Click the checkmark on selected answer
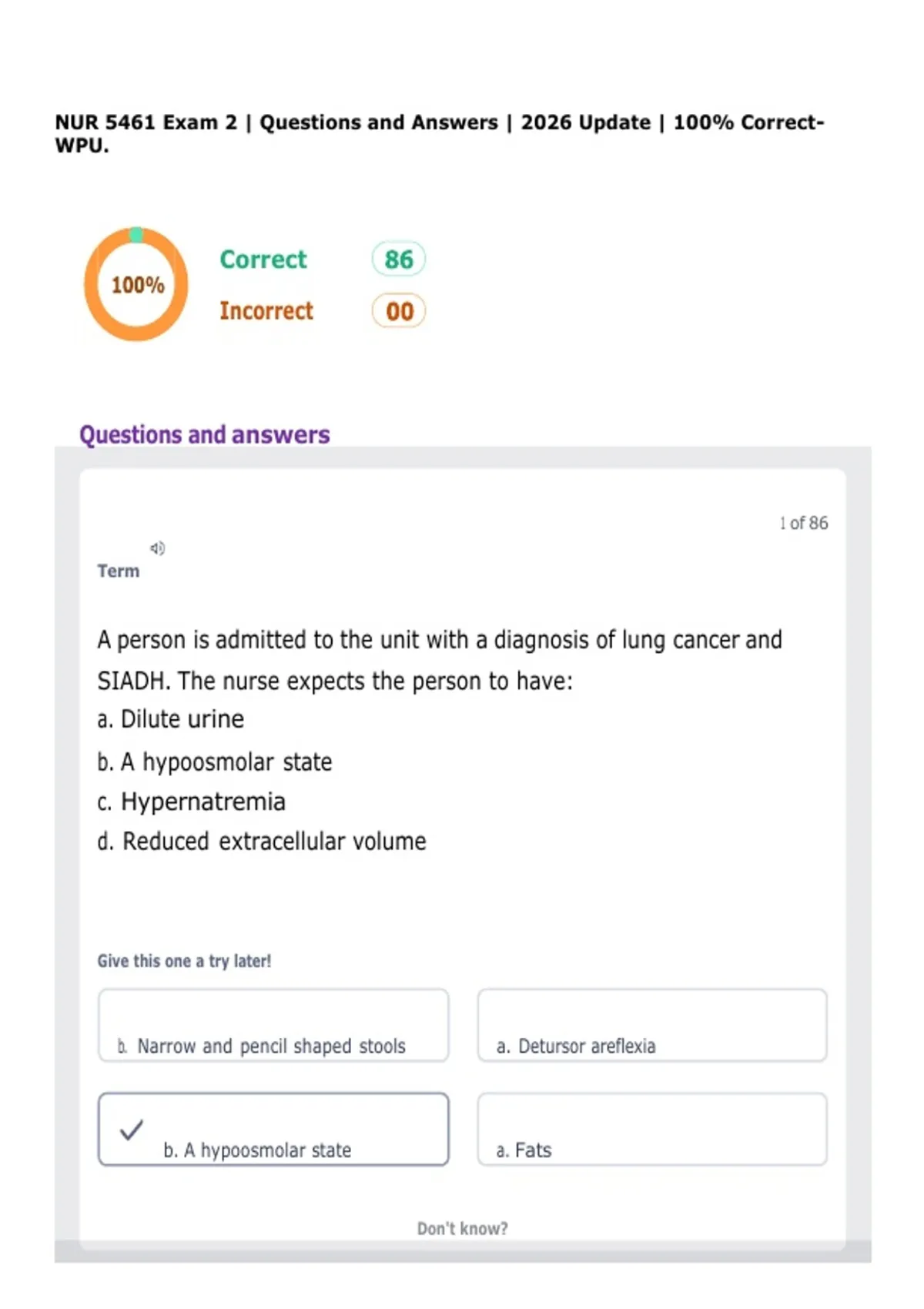 click(132, 1130)
